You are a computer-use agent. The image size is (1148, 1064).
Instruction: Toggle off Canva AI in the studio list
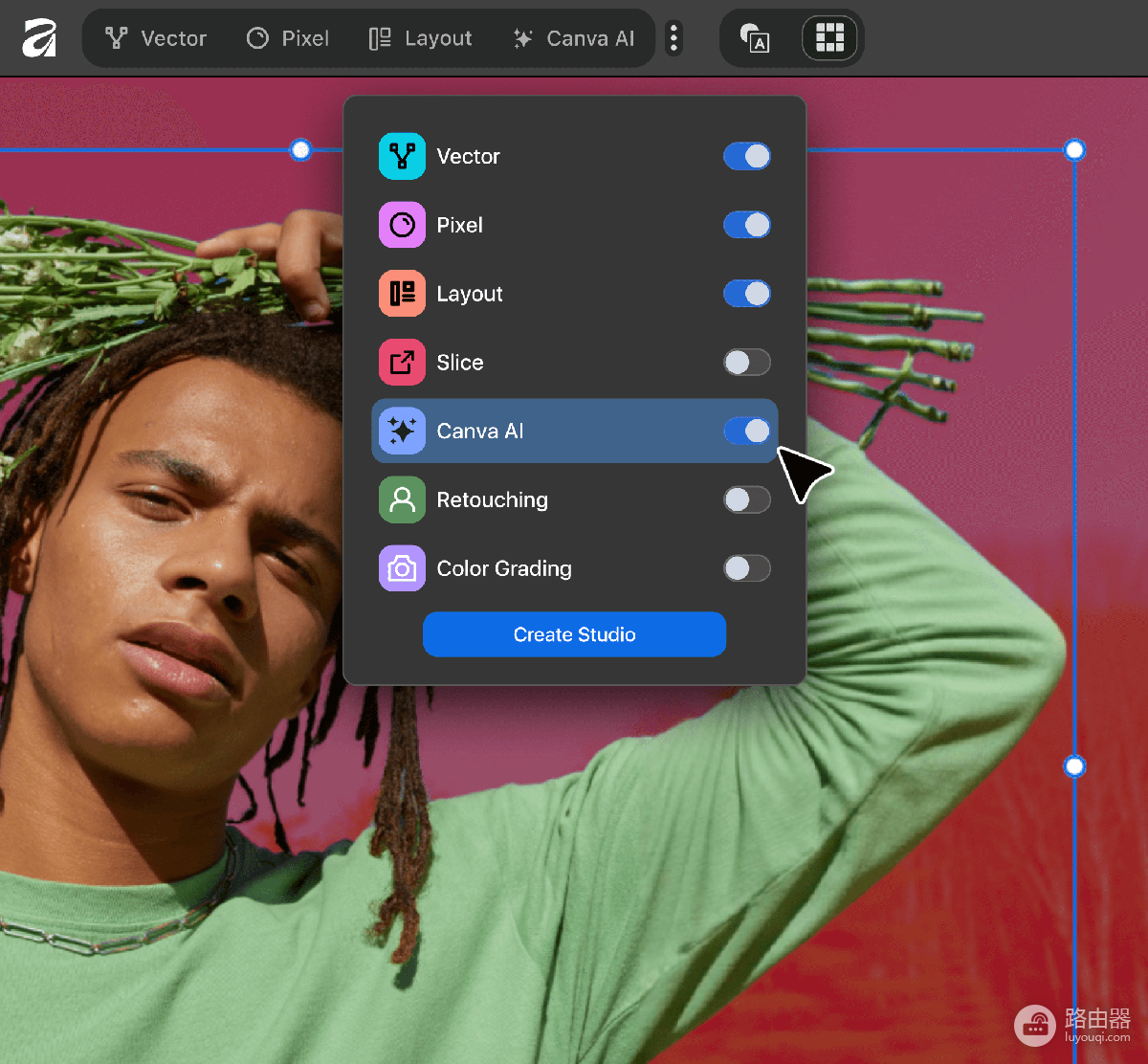747,432
